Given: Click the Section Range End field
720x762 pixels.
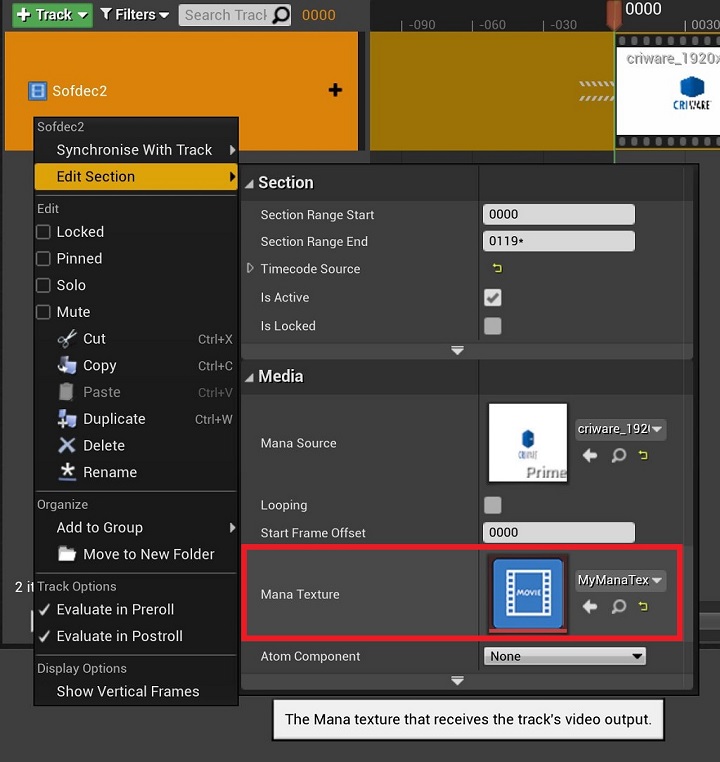Looking at the screenshot, I should (x=558, y=241).
